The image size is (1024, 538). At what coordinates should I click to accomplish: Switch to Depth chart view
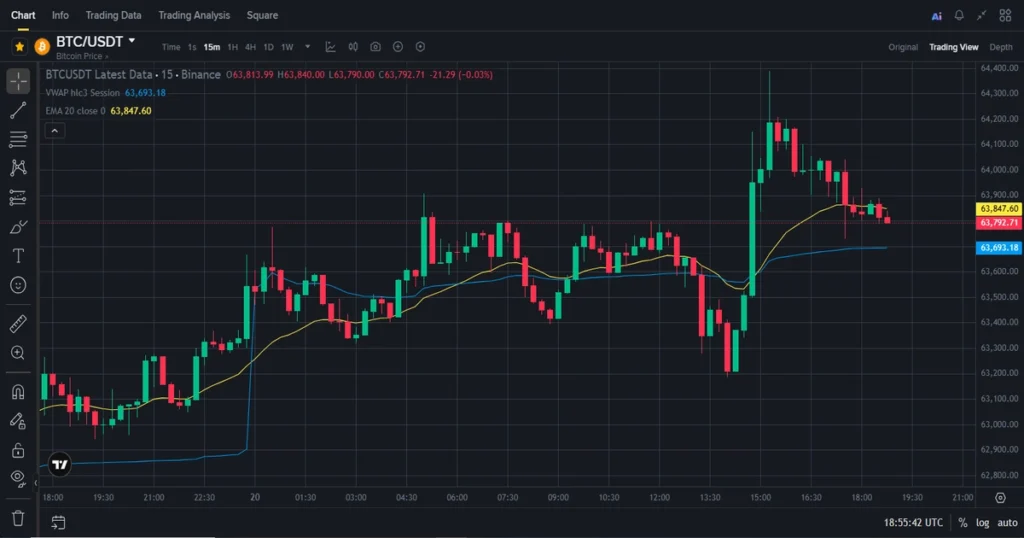1000,47
